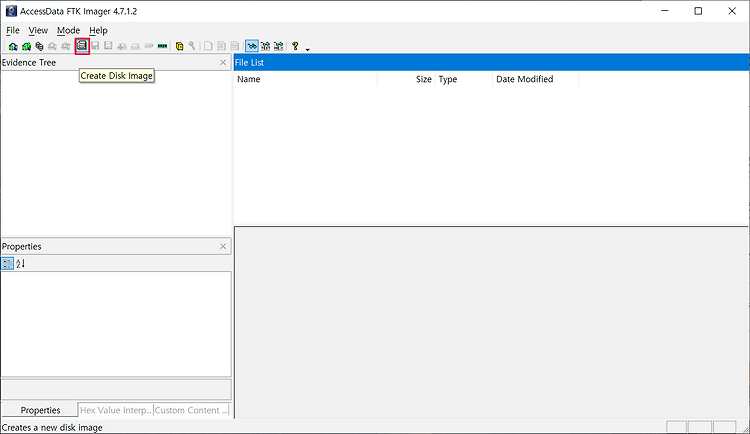Open the File menu

pyautogui.click(x=12, y=30)
